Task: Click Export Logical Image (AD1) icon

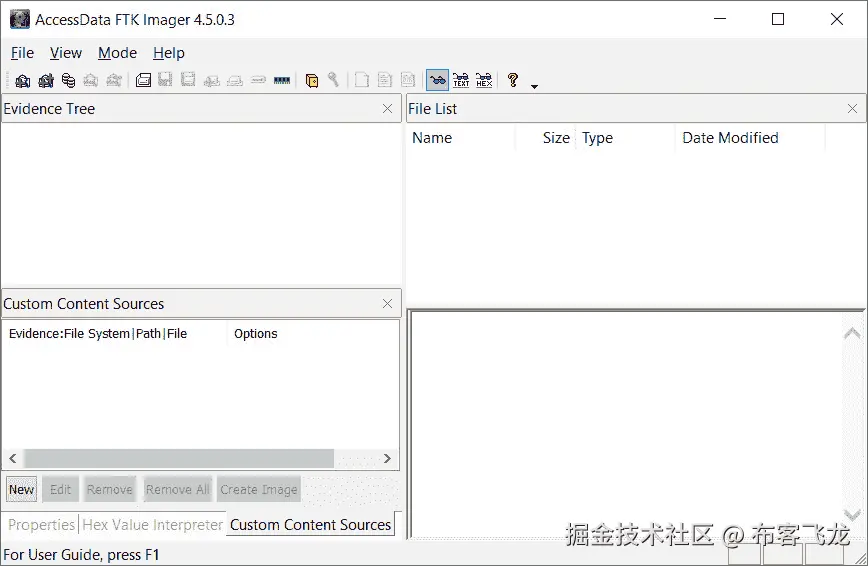Action: point(189,80)
